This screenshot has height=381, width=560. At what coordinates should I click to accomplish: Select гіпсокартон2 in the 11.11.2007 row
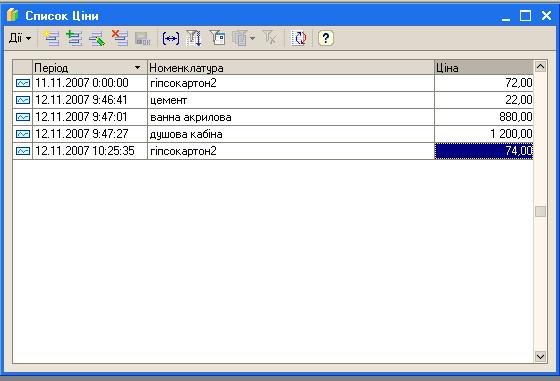[x=291, y=83]
